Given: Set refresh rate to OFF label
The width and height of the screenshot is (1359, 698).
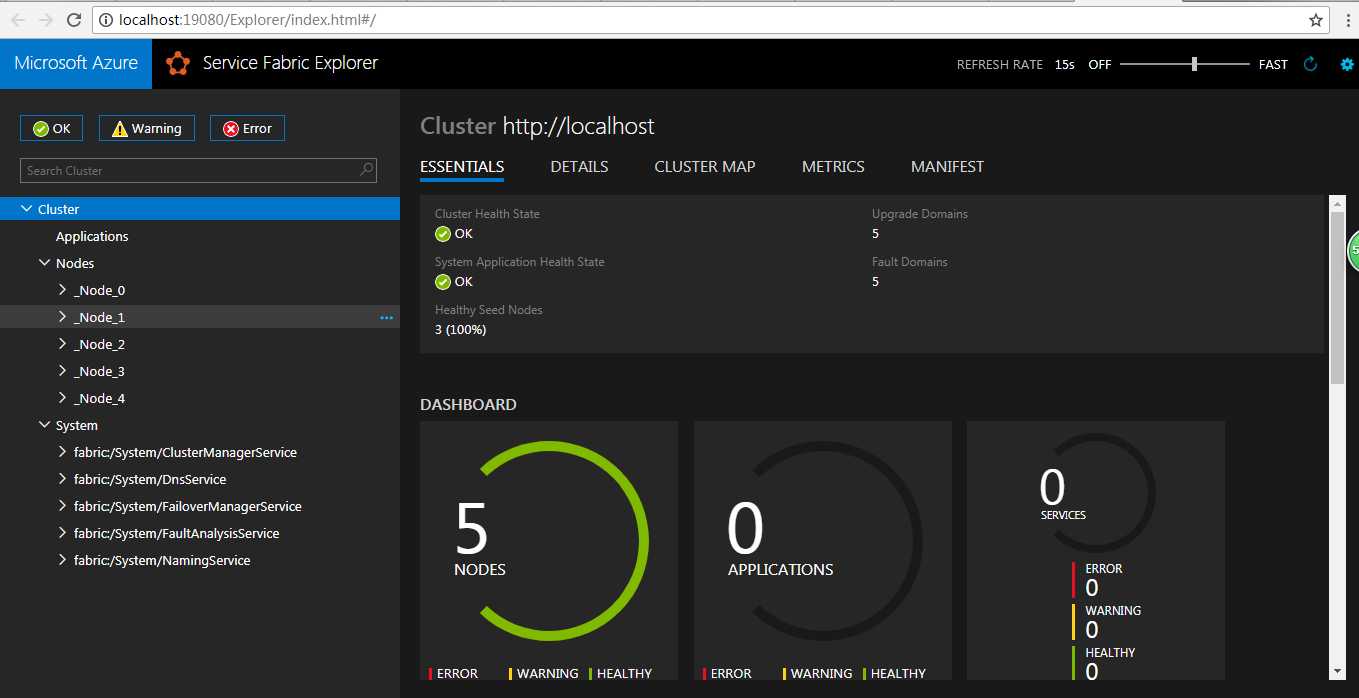Looking at the screenshot, I should (1100, 65).
